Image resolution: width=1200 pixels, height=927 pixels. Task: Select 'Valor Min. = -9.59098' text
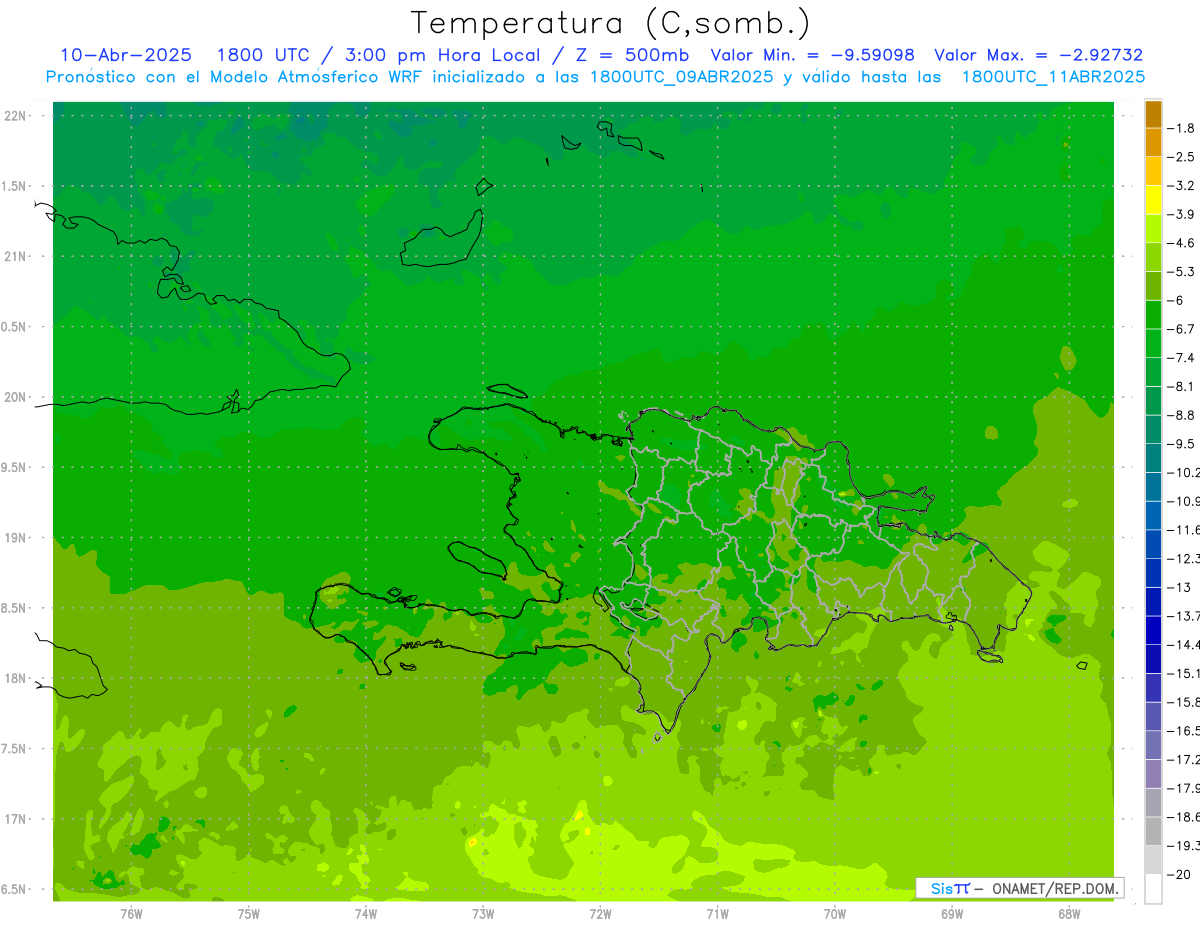point(812,55)
